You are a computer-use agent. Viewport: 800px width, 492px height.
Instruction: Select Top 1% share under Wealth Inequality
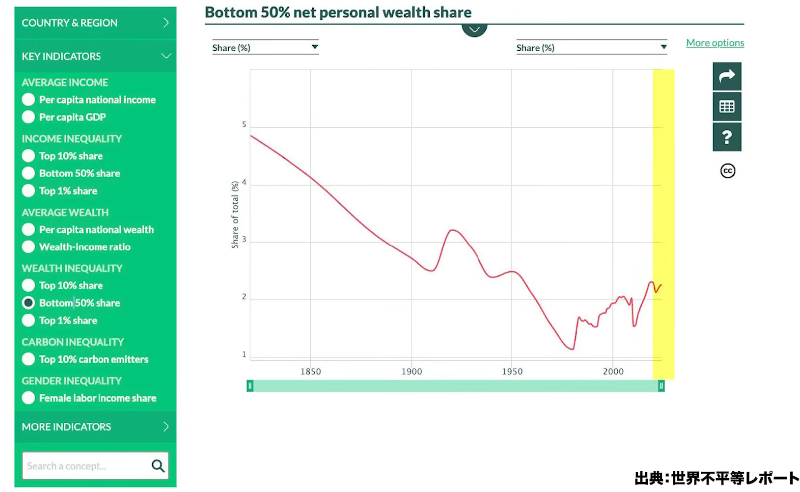(29, 321)
